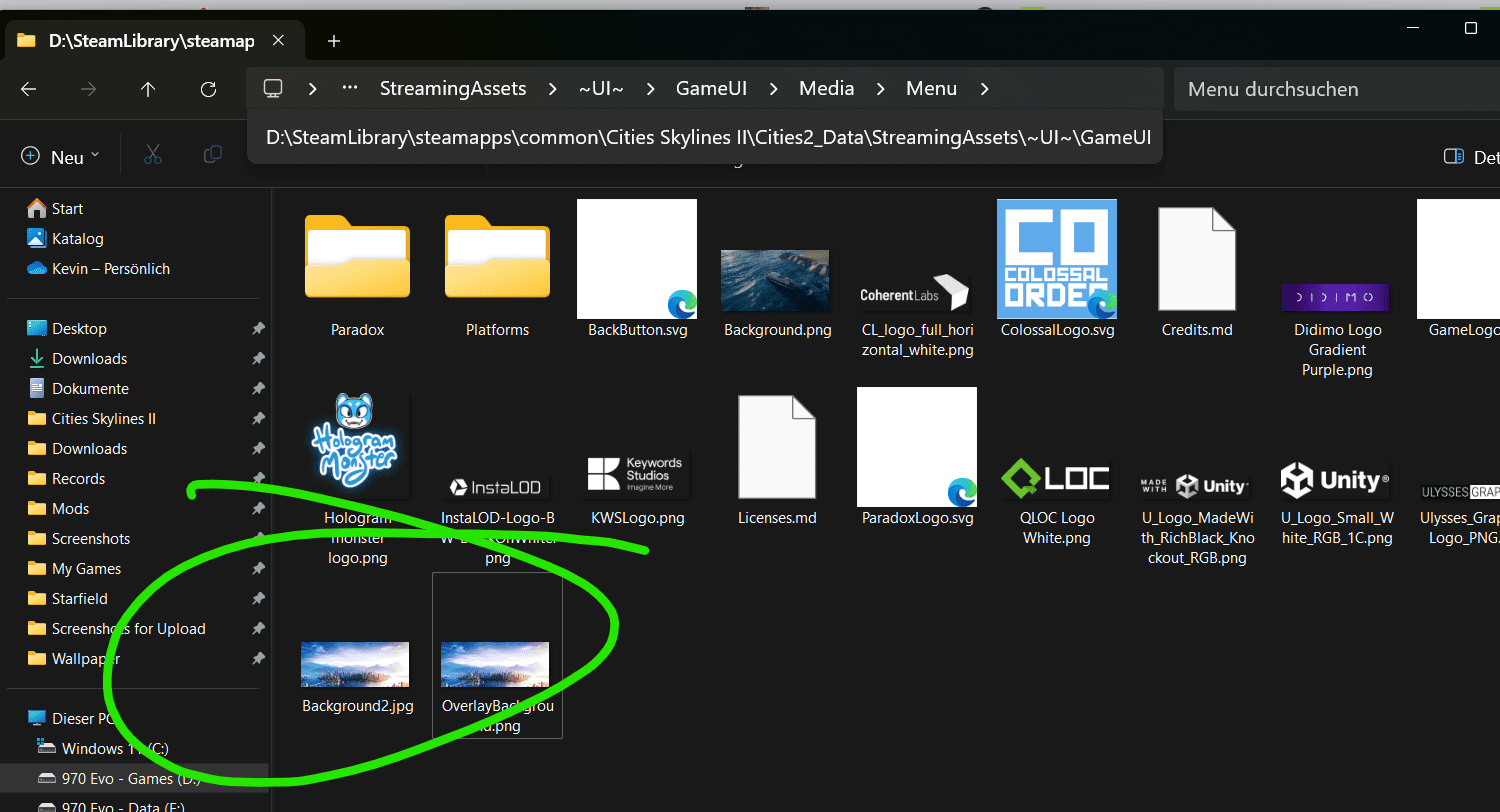Select the Licenses.md file

[x=777, y=460]
